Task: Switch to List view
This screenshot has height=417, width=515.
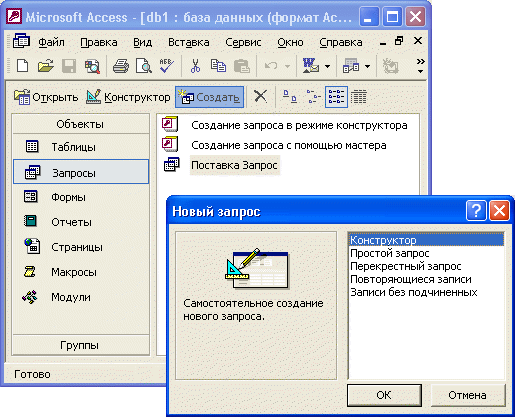Action: pos(336,97)
